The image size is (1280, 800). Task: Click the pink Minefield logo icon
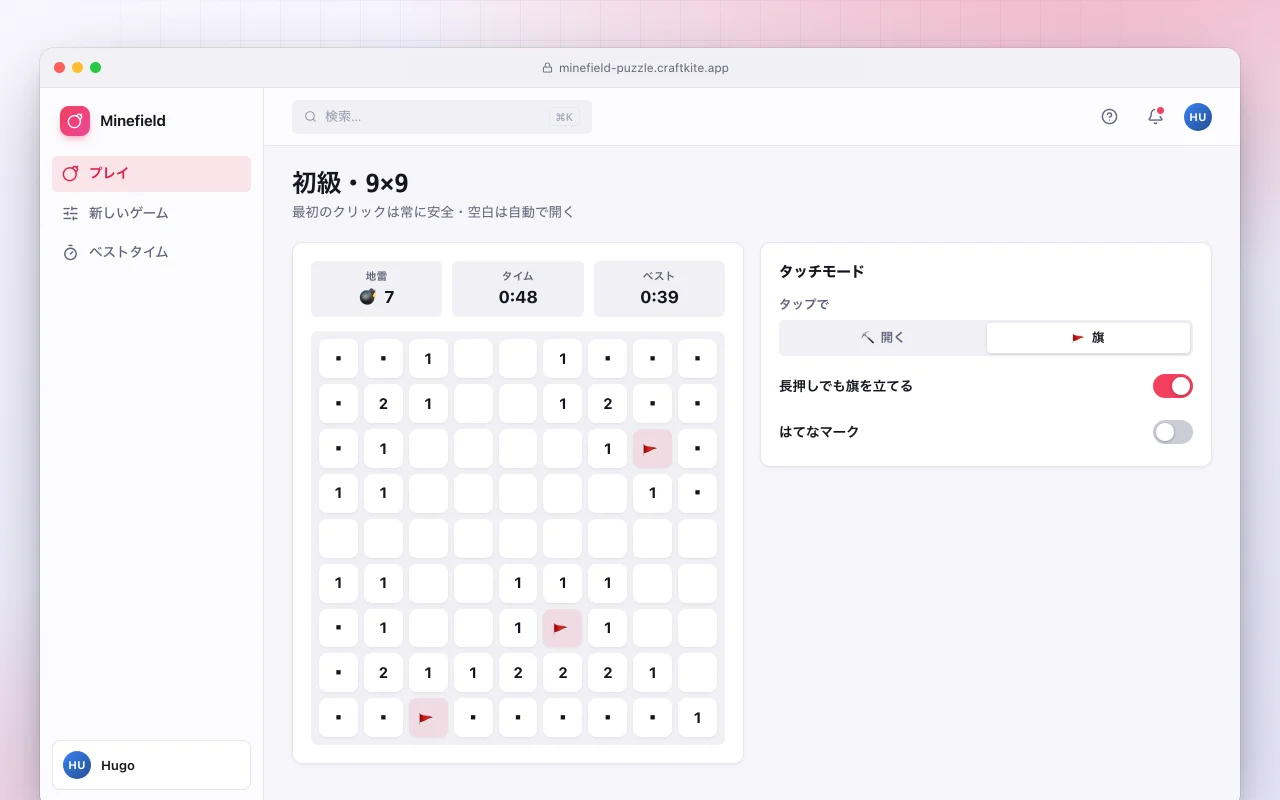coord(75,121)
